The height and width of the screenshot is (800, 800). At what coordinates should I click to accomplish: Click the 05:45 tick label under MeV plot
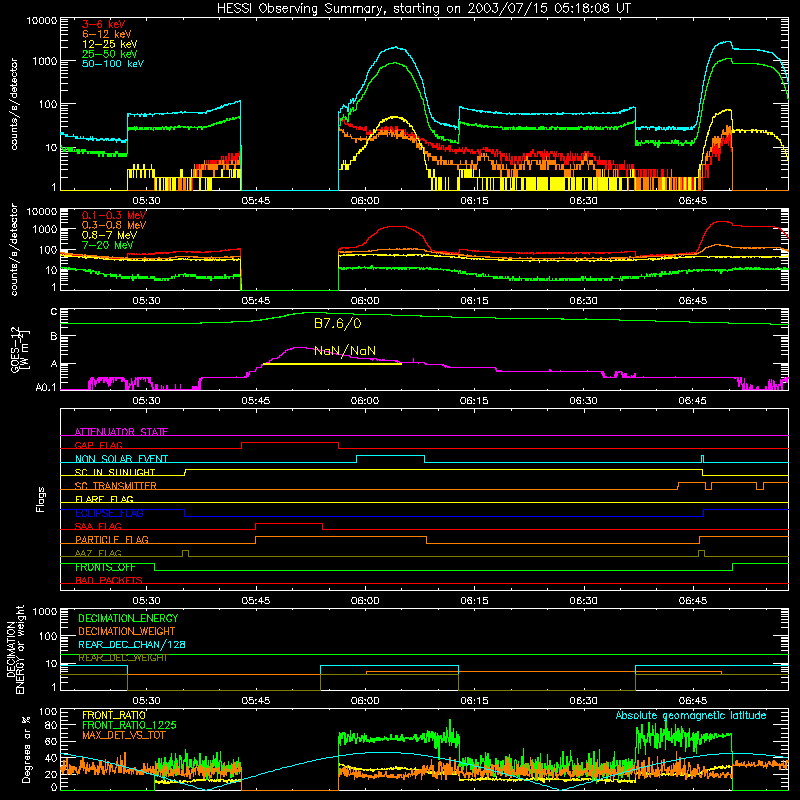[x=256, y=301]
